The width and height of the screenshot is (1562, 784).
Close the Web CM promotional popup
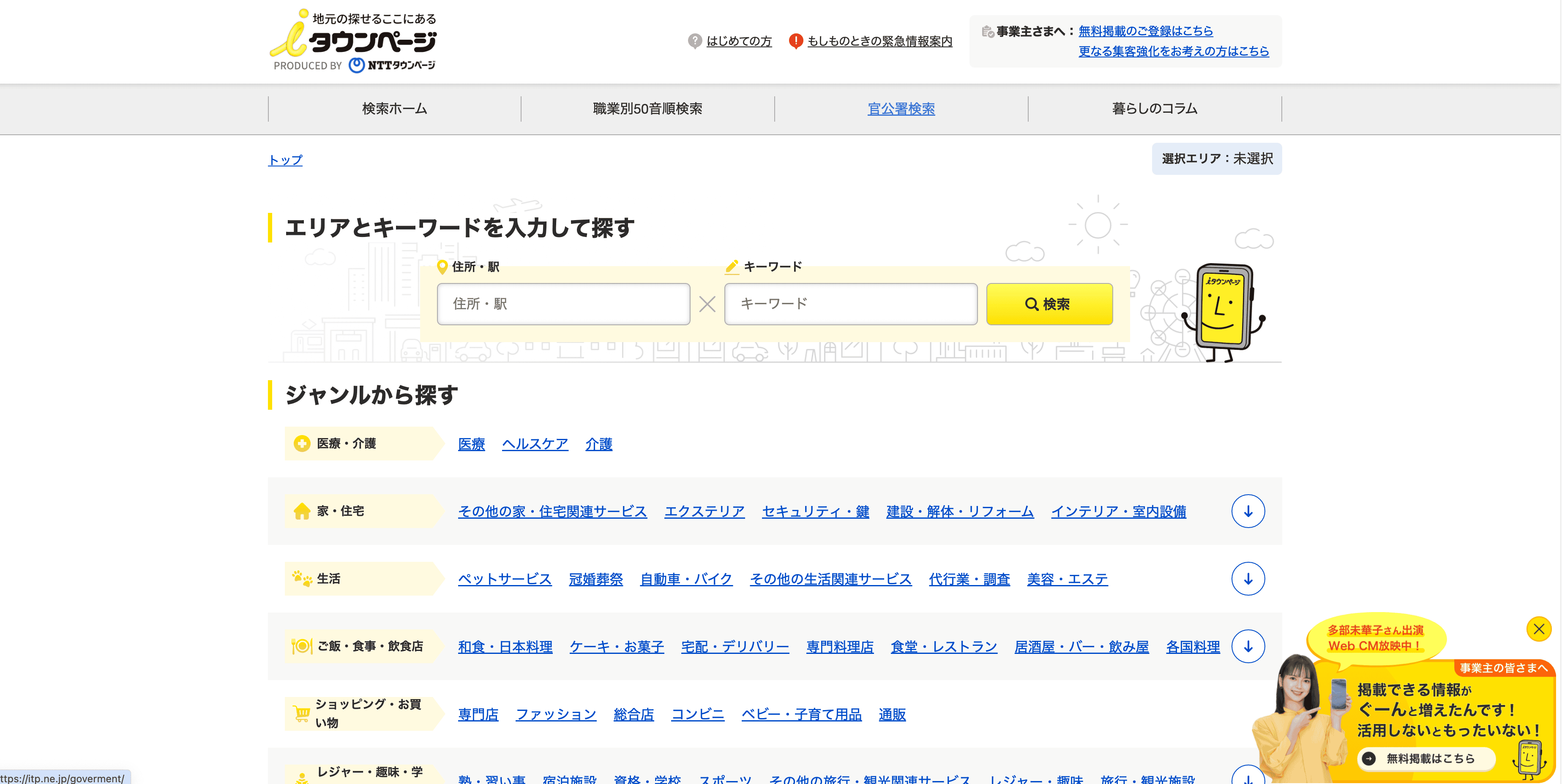[x=1538, y=629]
